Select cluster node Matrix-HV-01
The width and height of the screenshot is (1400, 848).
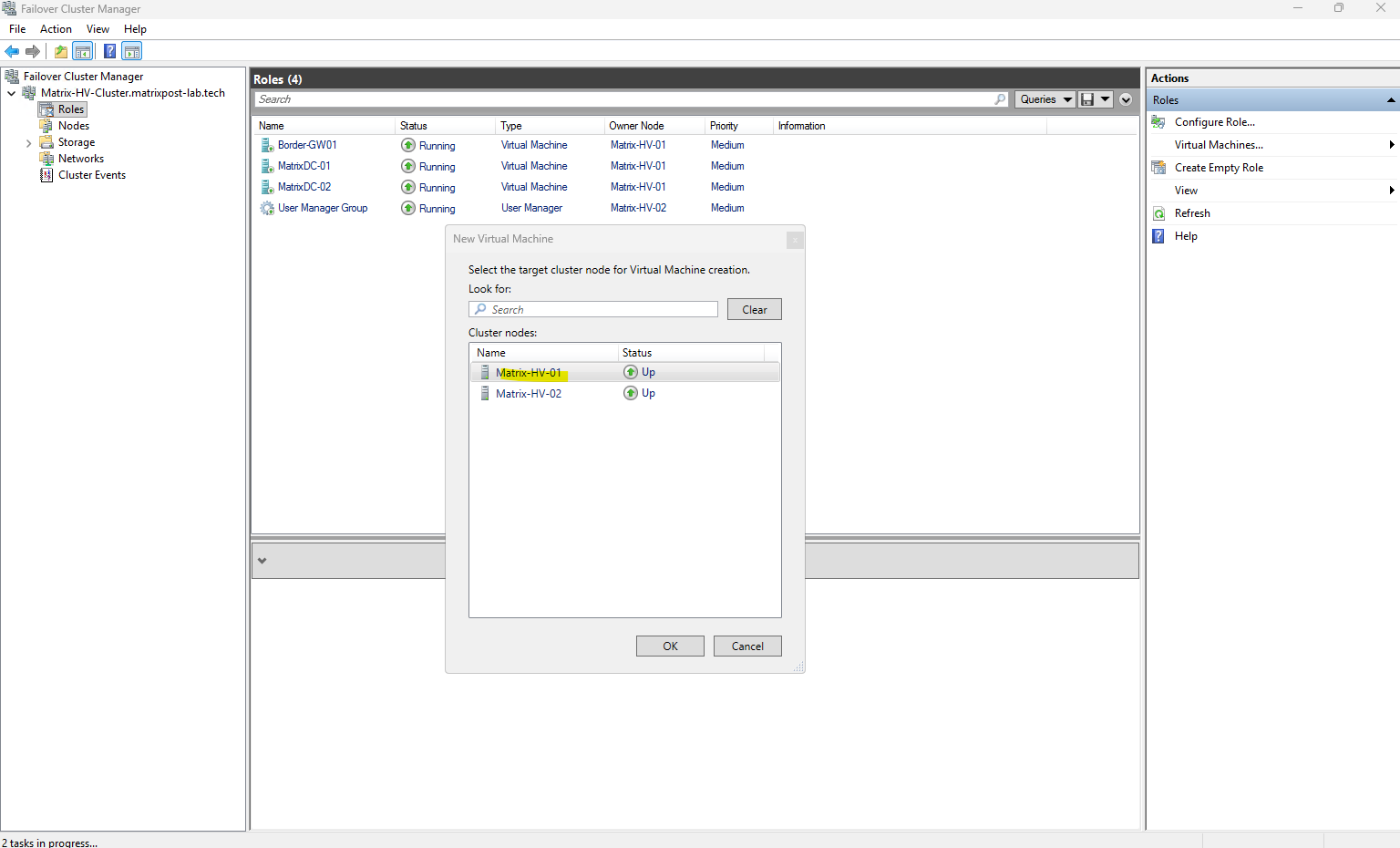(x=625, y=372)
